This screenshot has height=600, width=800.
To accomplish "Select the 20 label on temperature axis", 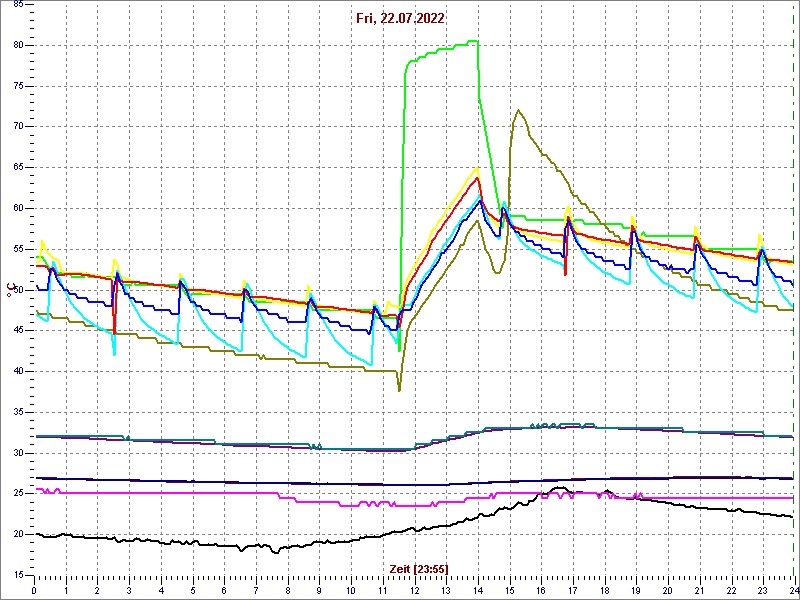I will point(17,535).
